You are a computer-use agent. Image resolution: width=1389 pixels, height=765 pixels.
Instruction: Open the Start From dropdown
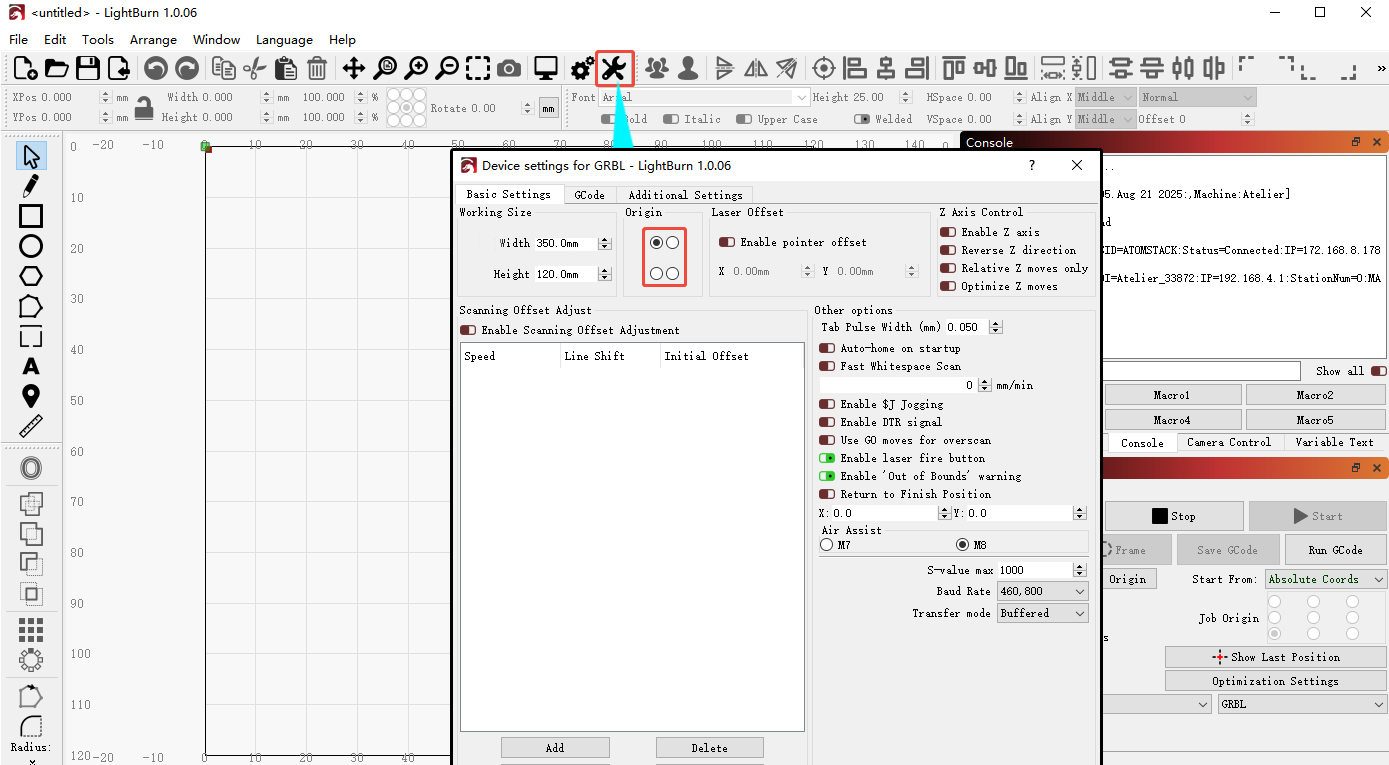tap(1326, 579)
